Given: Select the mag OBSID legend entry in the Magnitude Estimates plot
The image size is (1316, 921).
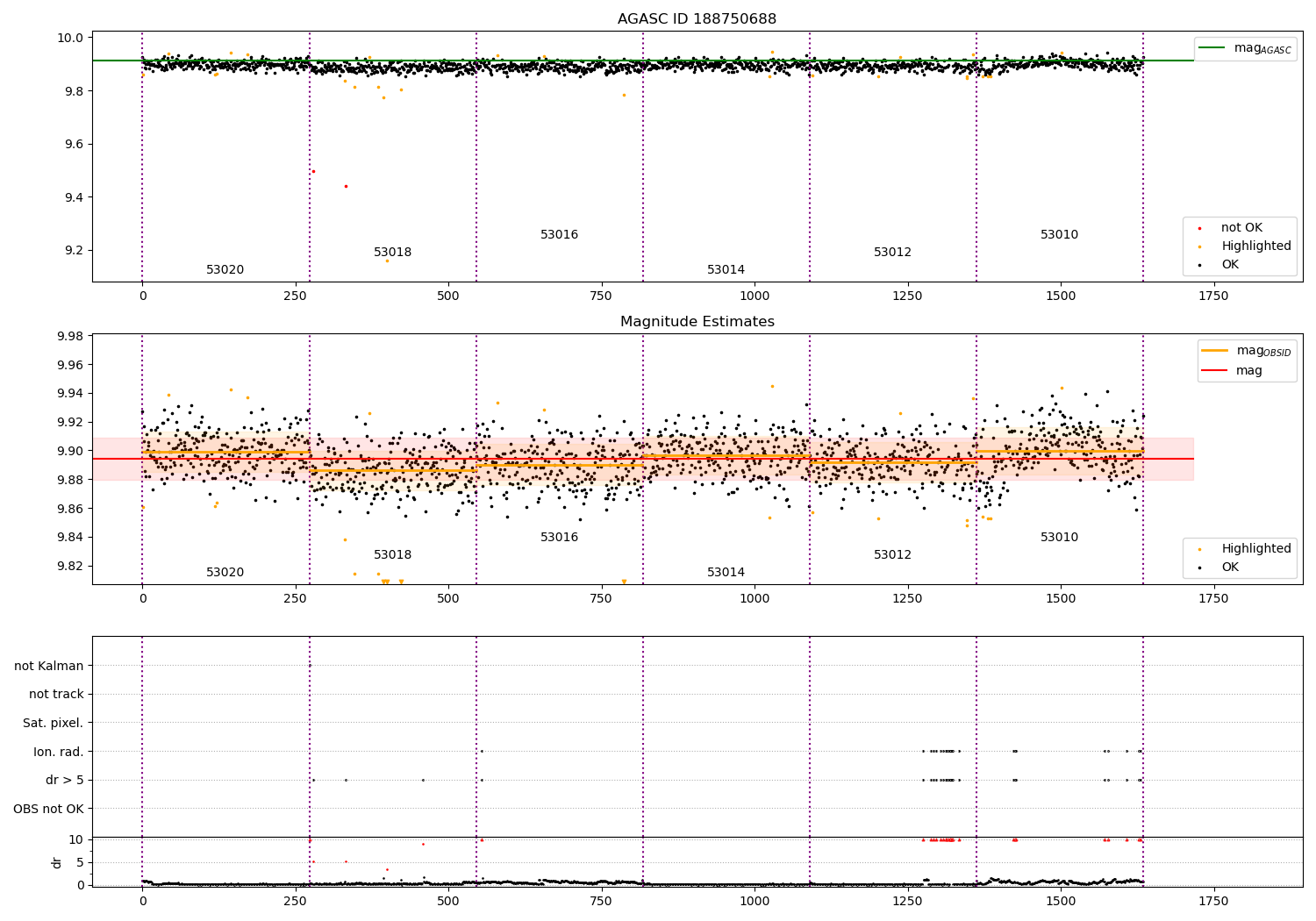Looking at the screenshot, I should (x=1247, y=351).
